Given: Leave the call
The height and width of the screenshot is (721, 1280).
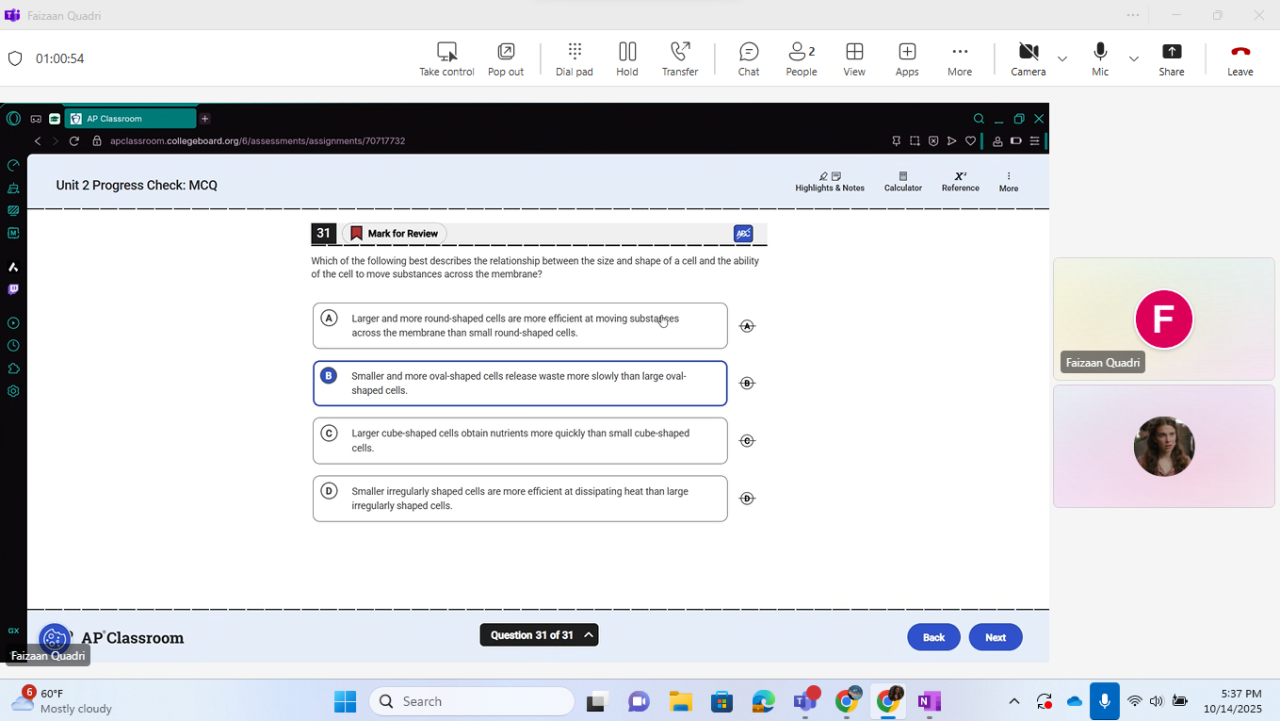Looking at the screenshot, I should tap(1240, 58).
